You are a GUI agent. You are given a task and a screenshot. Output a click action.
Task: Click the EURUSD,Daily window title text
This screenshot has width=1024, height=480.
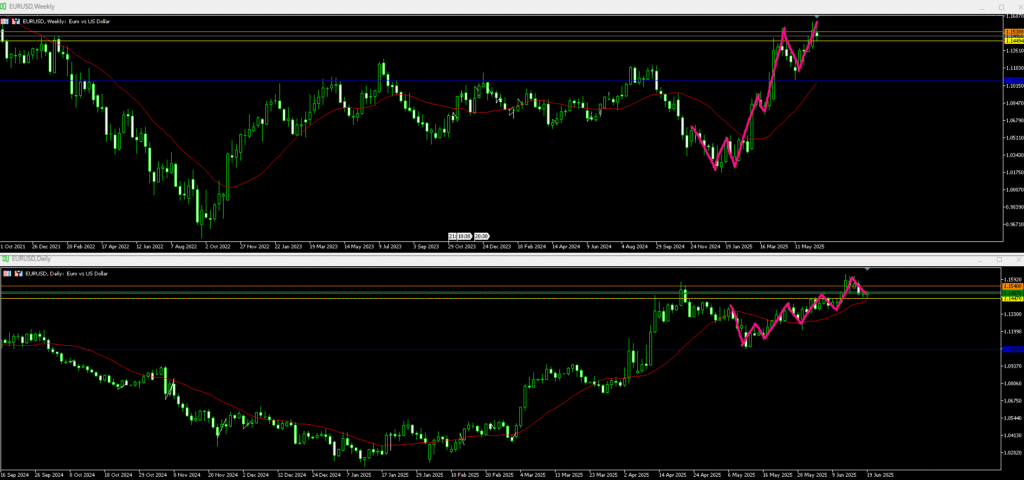pyautogui.click(x=29, y=259)
